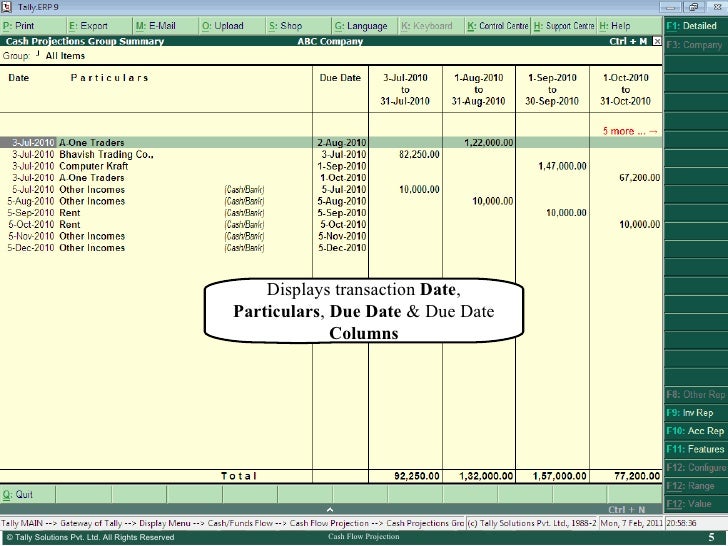Select M: E-Mail option
This screenshot has height=546, width=728.
(166, 26)
